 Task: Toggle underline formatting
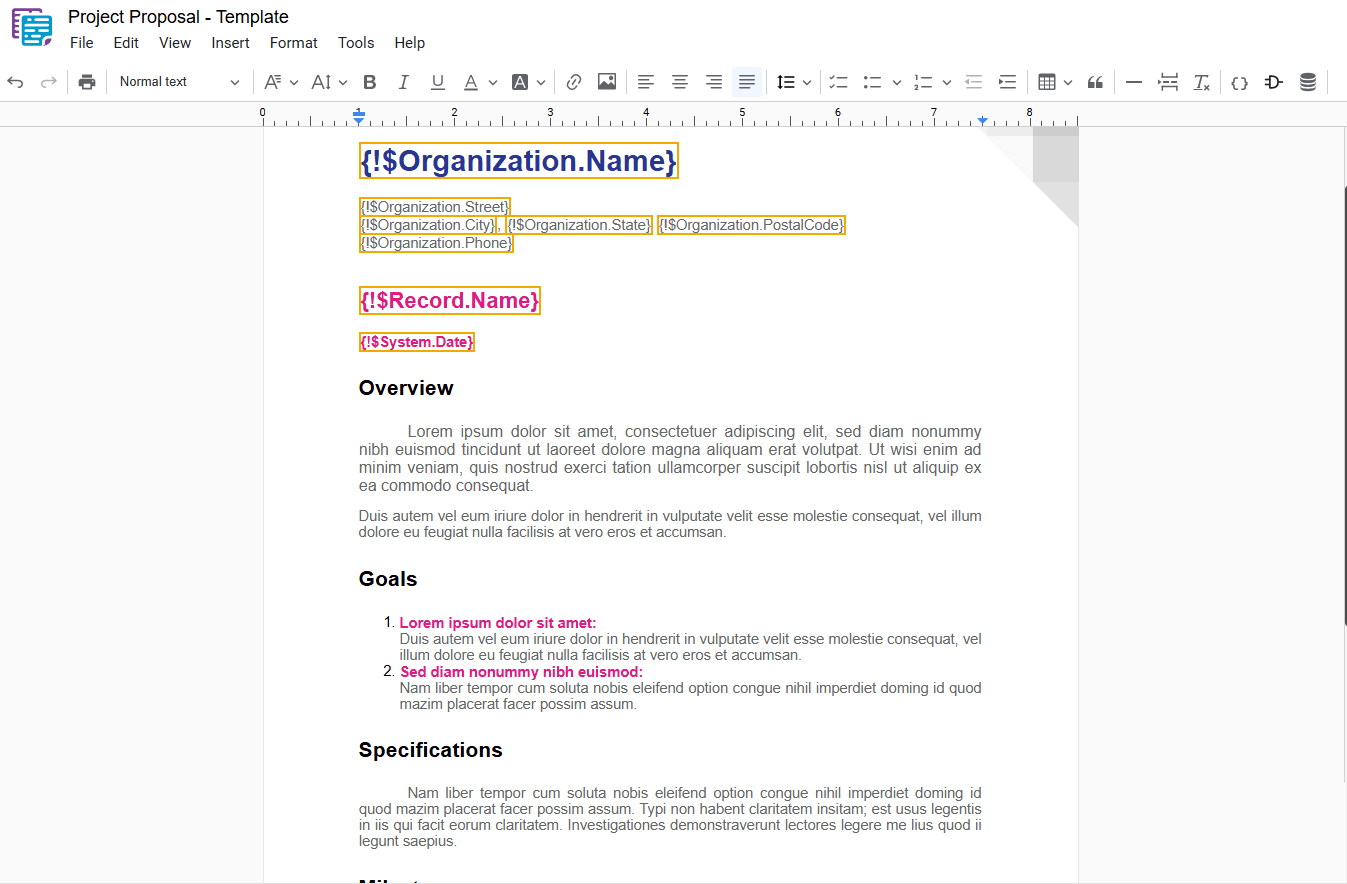point(437,82)
